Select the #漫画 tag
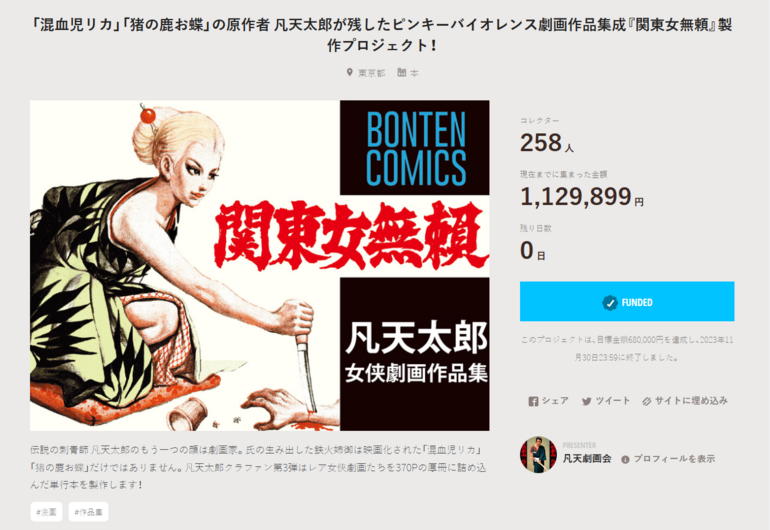Screen dimensions: 770x530 pos(46,512)
